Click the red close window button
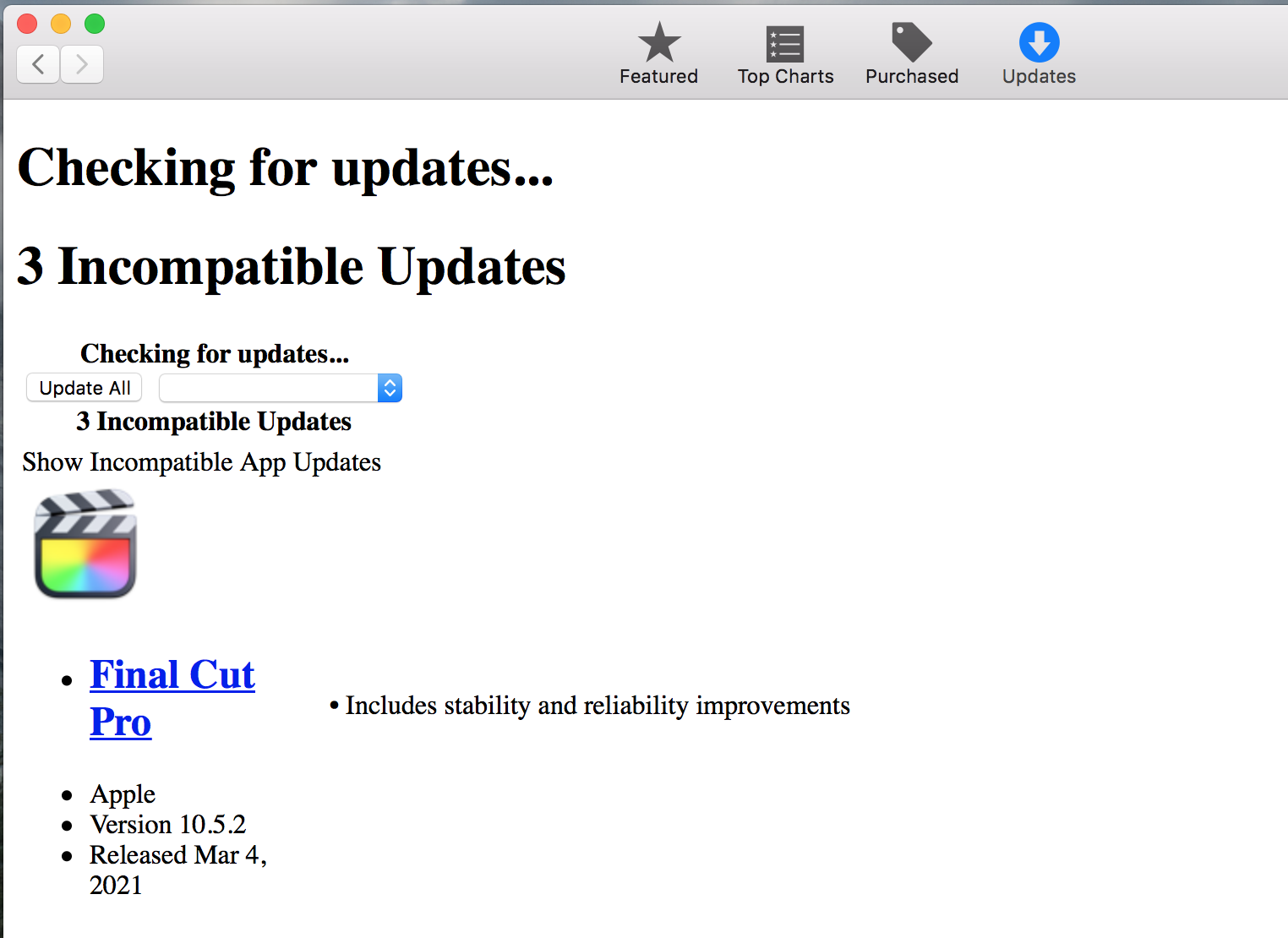1288x938 pixels. [x=27, y=24]
